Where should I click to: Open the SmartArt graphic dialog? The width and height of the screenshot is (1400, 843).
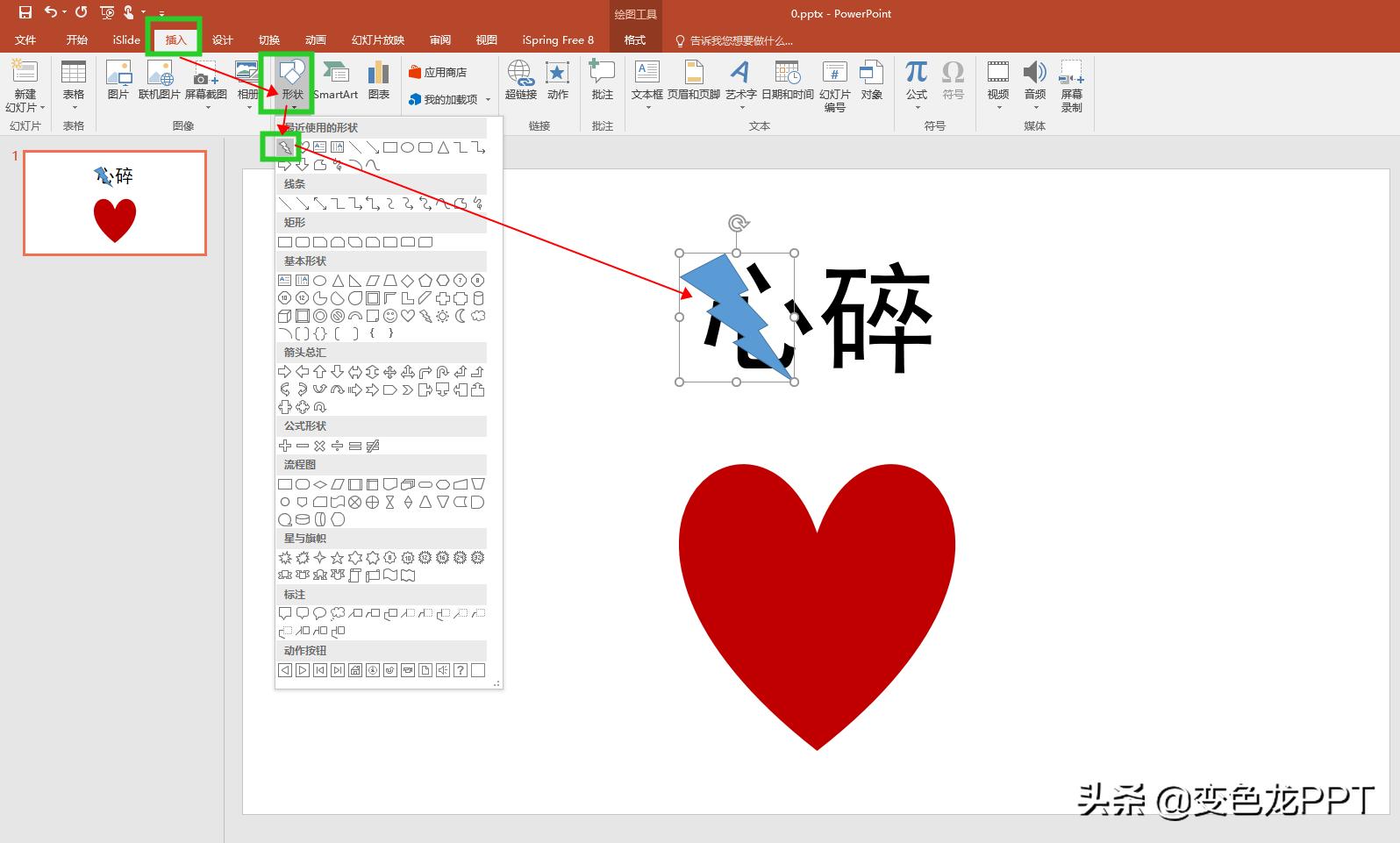point(335,80)
